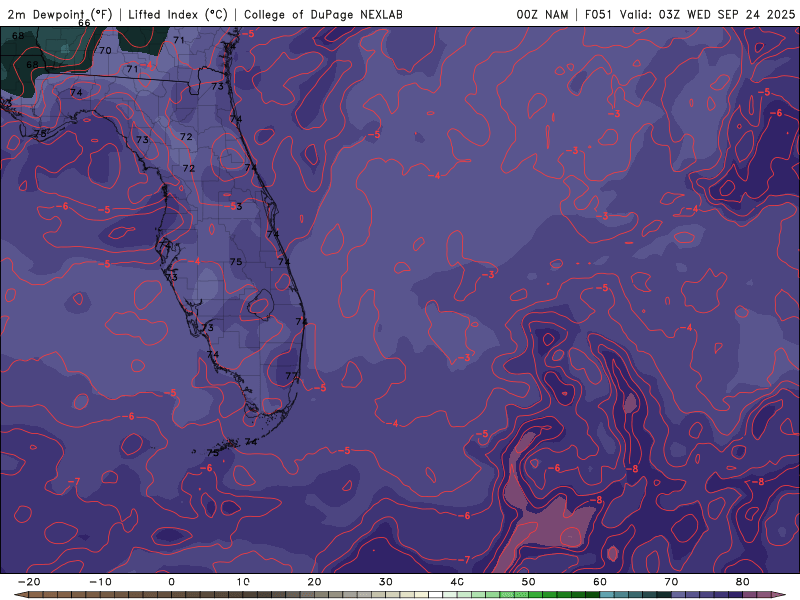
Task: Click the 80 tick label on the colorbar
Action: [743, 582]
